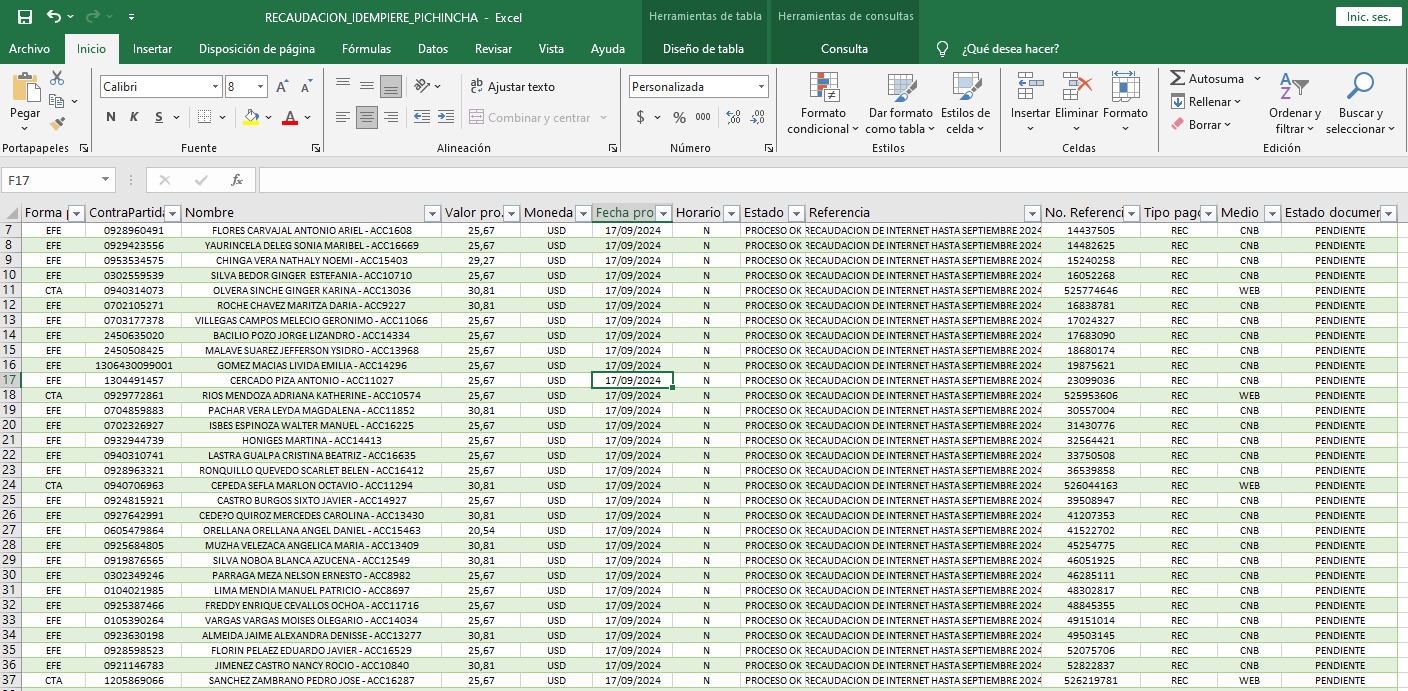This screenshot has height=691, width=1408.
Task: Click the Autosuma sigma icon
Action: click(1178, 78)
